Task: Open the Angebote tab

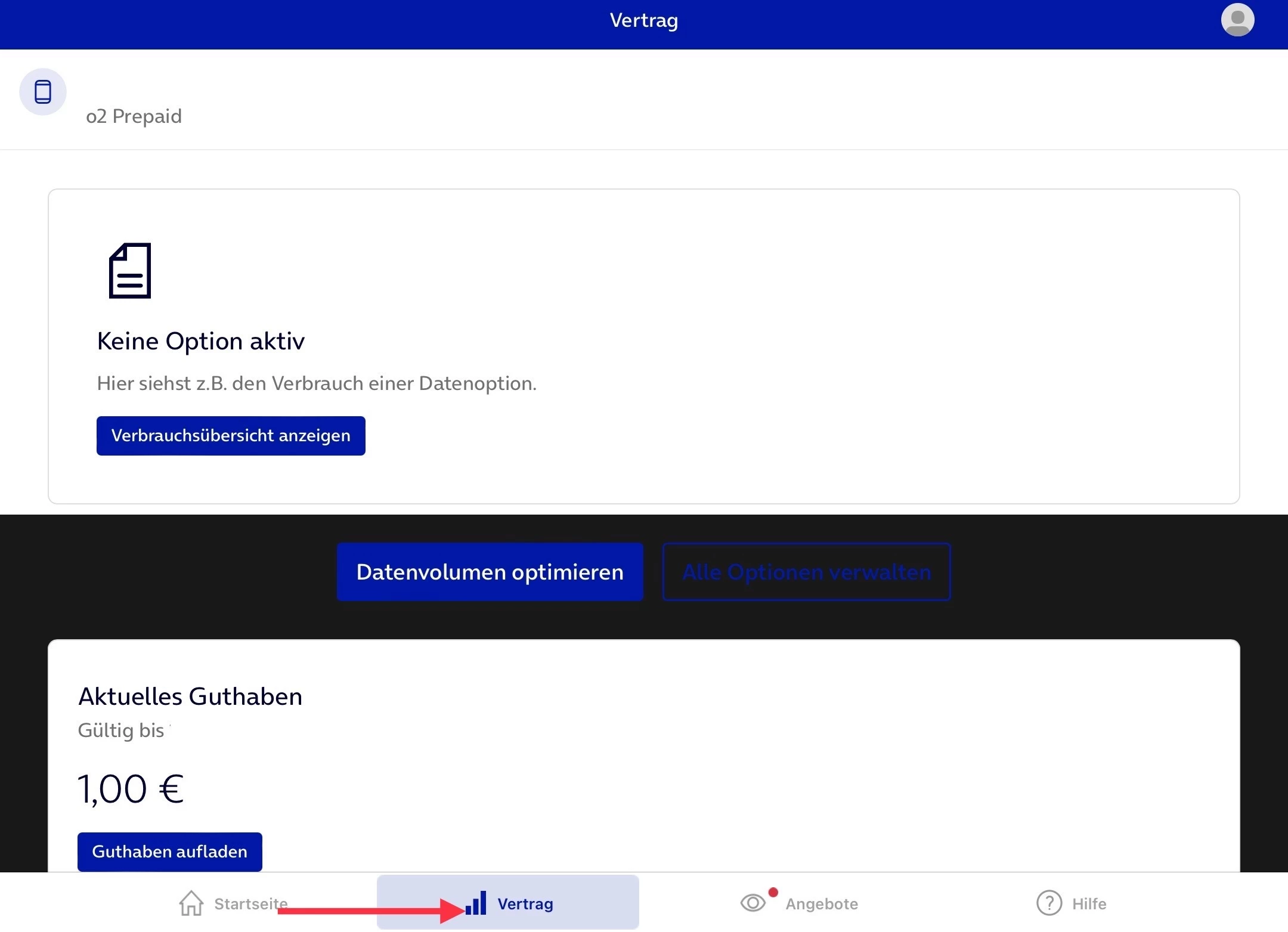Action: tap(821, 904)
